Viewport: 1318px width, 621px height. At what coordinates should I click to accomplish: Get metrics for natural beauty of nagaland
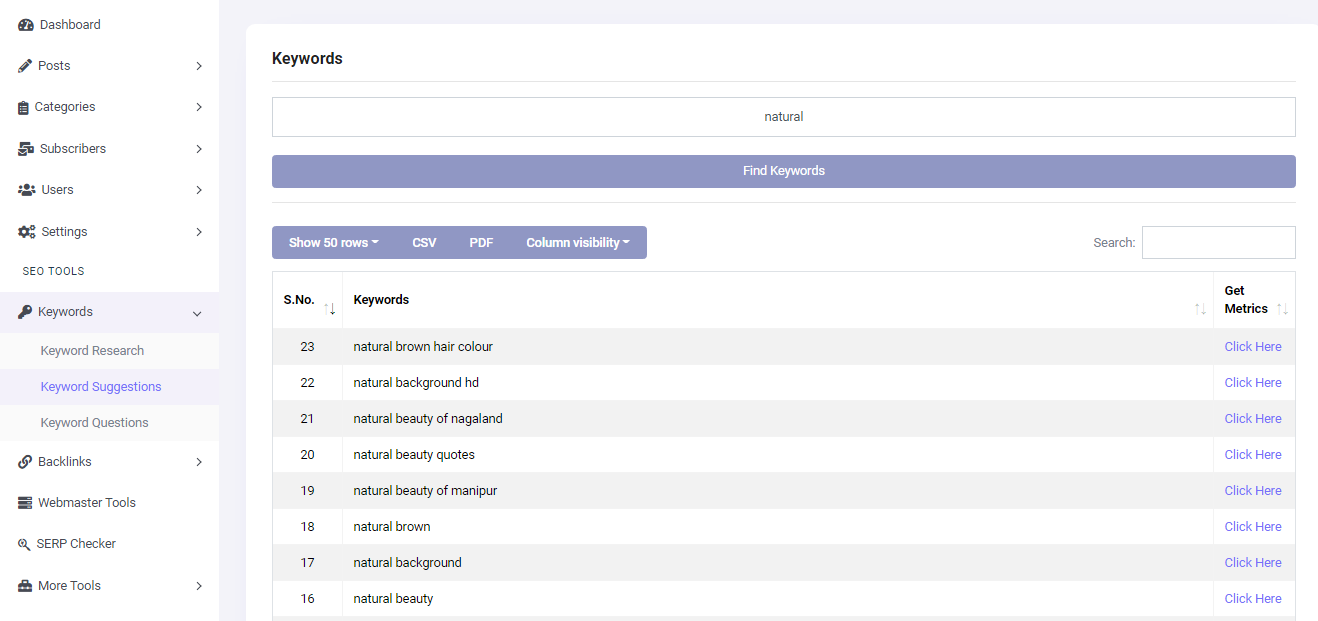coord(1253,419)
